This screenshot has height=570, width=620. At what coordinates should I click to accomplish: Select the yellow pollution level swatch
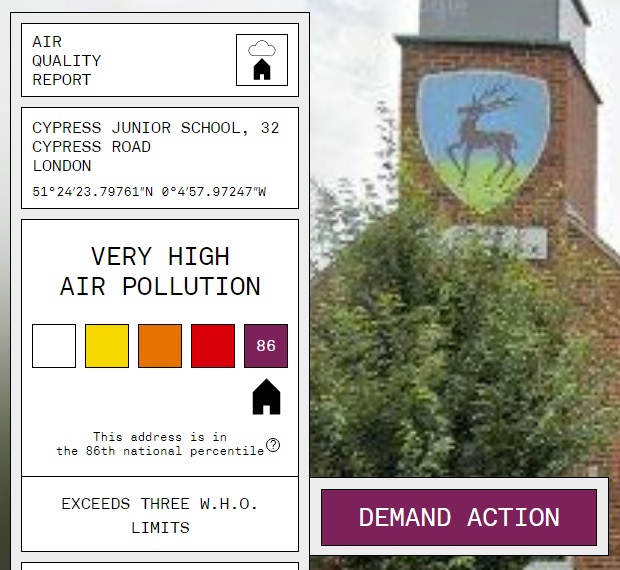click(x=107, y=346)
